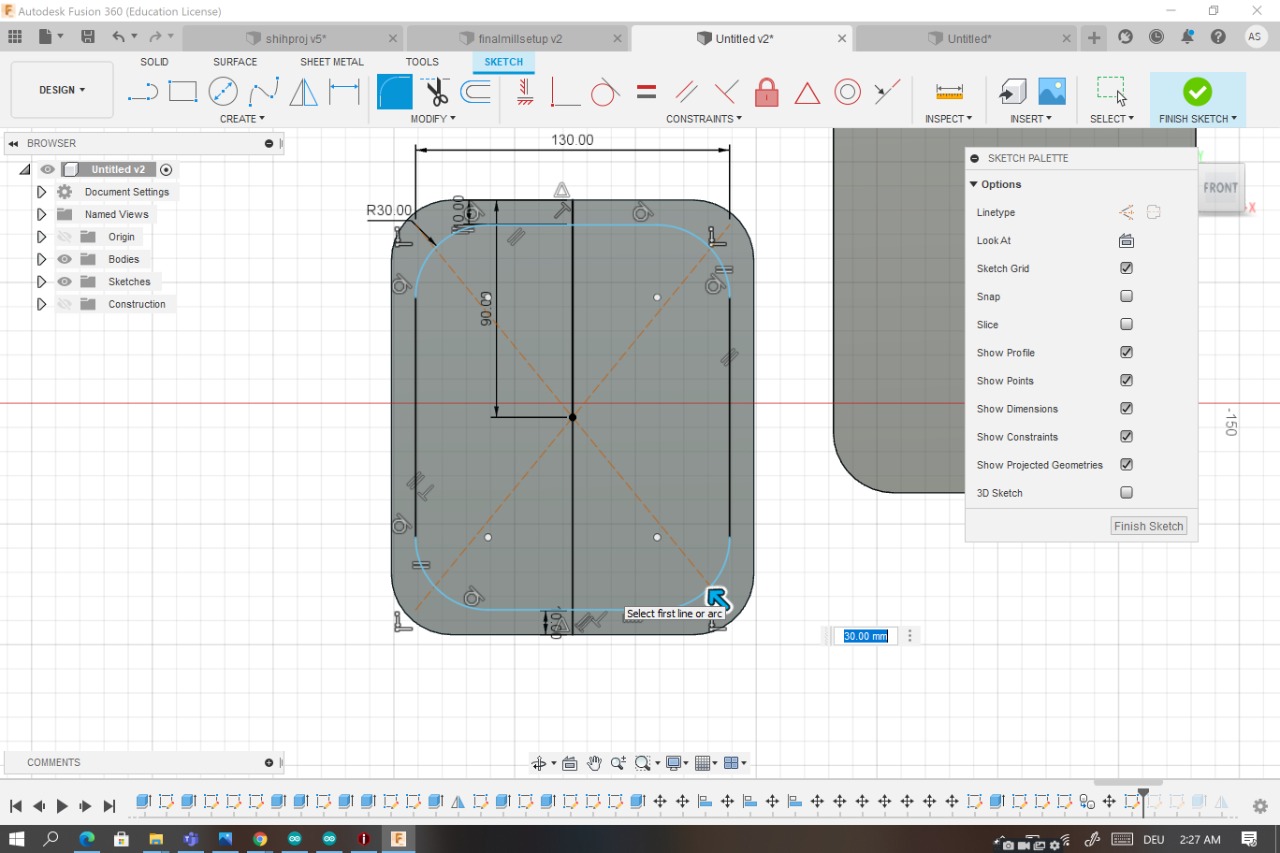Enable the Snap checkbox
1280x853 pixels.
point(1126,297)
